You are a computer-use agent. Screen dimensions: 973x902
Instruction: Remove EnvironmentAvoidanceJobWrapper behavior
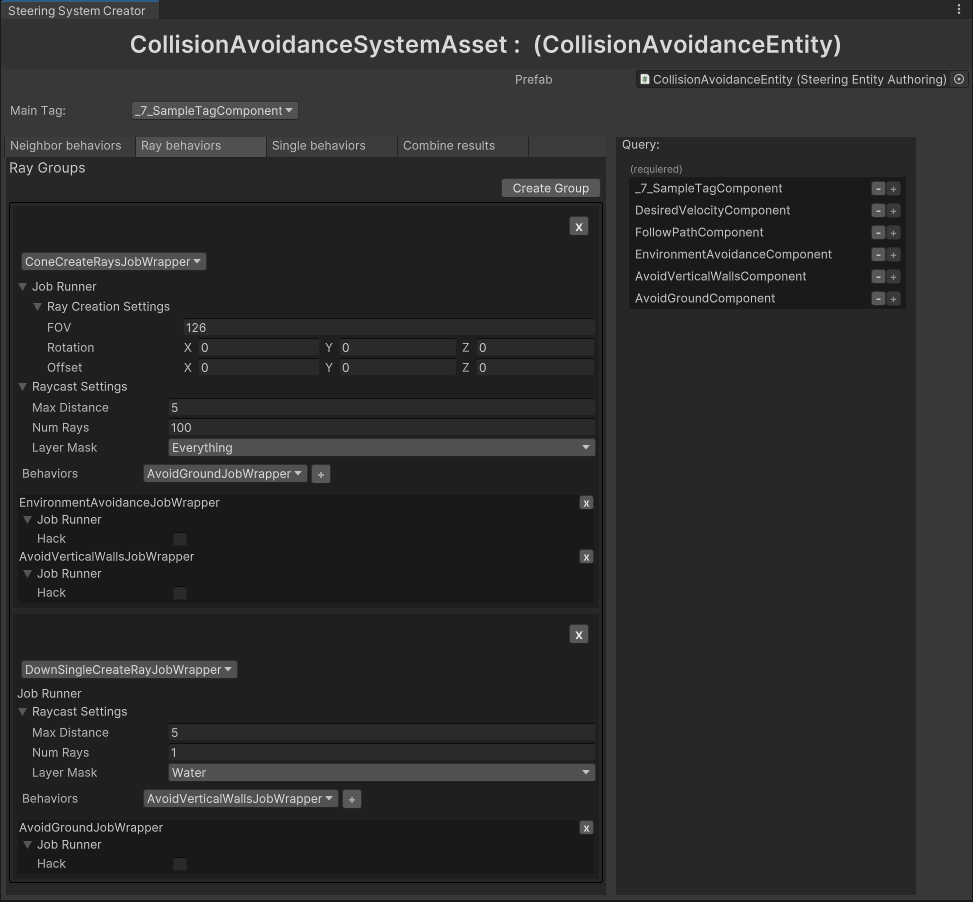[586, 503]
